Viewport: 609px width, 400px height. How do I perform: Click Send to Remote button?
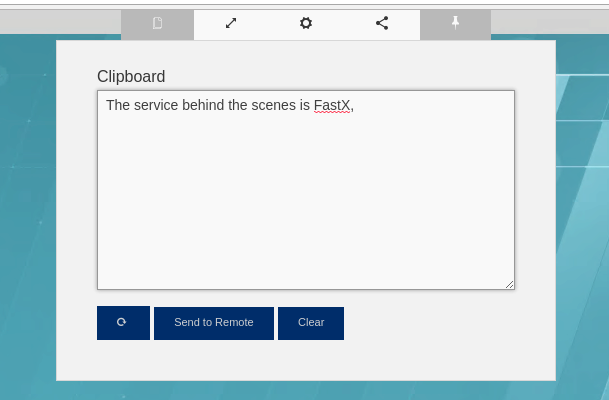point(214,323)
